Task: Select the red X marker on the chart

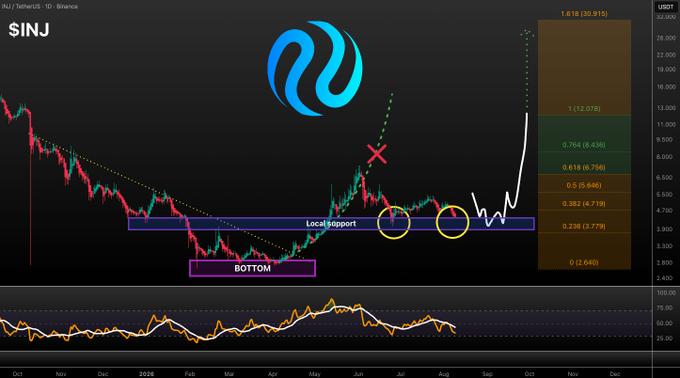Action: tap(376, 154)
